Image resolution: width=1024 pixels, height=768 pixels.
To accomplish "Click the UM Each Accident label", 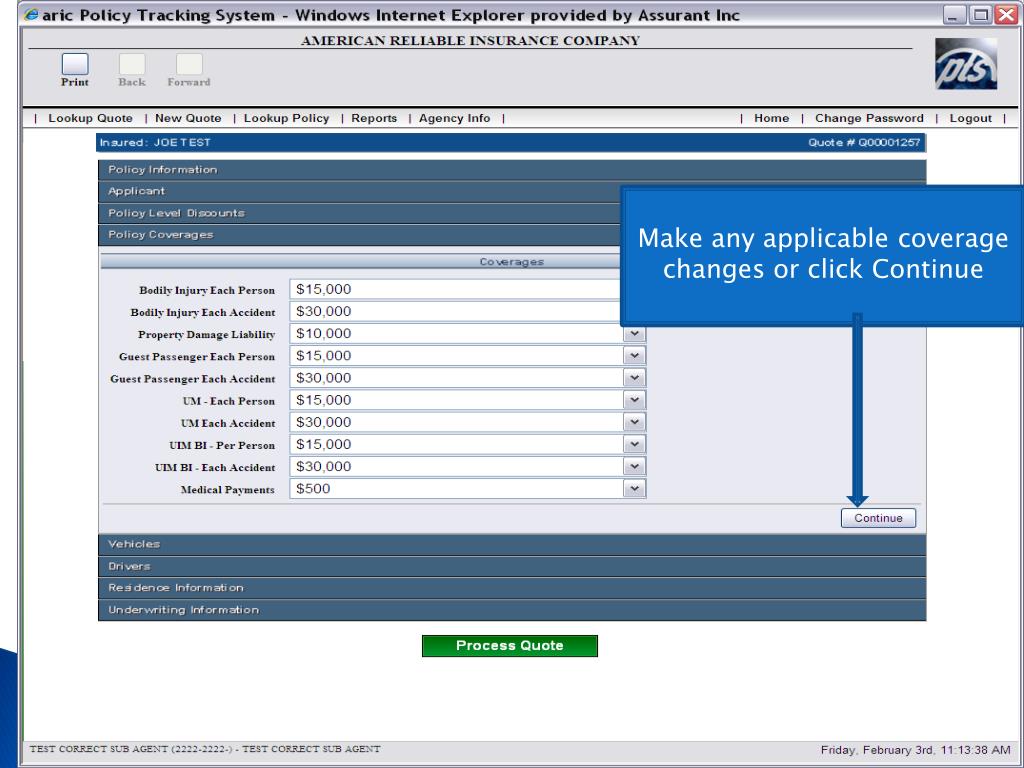I will (228, 423).
